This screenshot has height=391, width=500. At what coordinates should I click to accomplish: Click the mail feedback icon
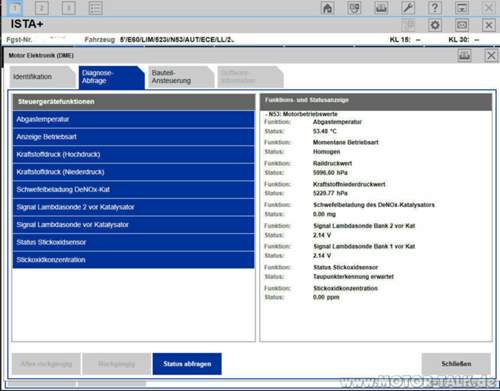coord(462,25)
